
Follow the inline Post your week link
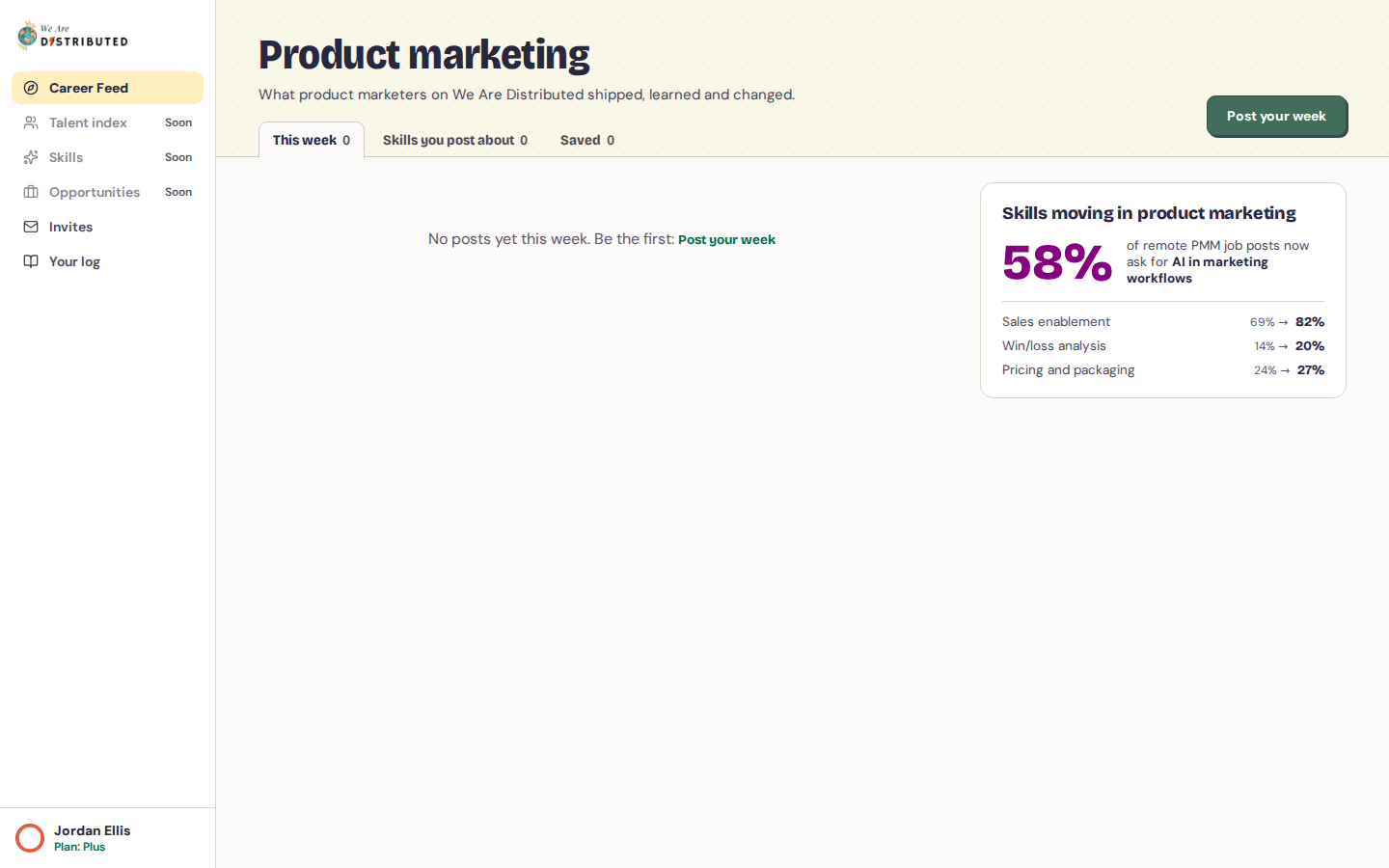click(x=726, y=239)
